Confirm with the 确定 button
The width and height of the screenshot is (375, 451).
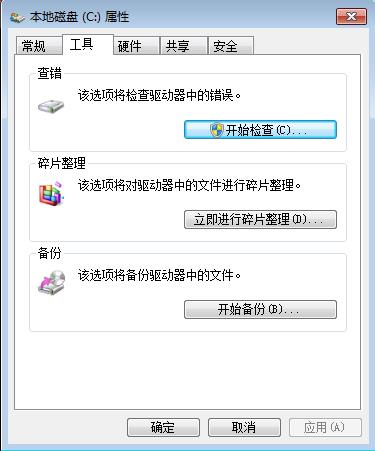[x=163, y=427]
